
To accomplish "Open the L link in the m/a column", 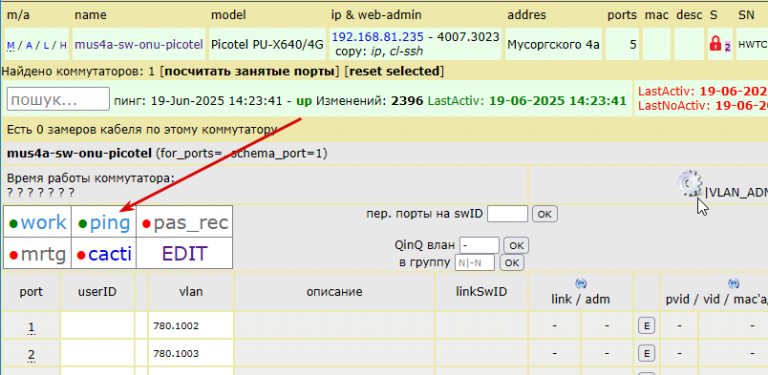I will [x=46, y=46].
